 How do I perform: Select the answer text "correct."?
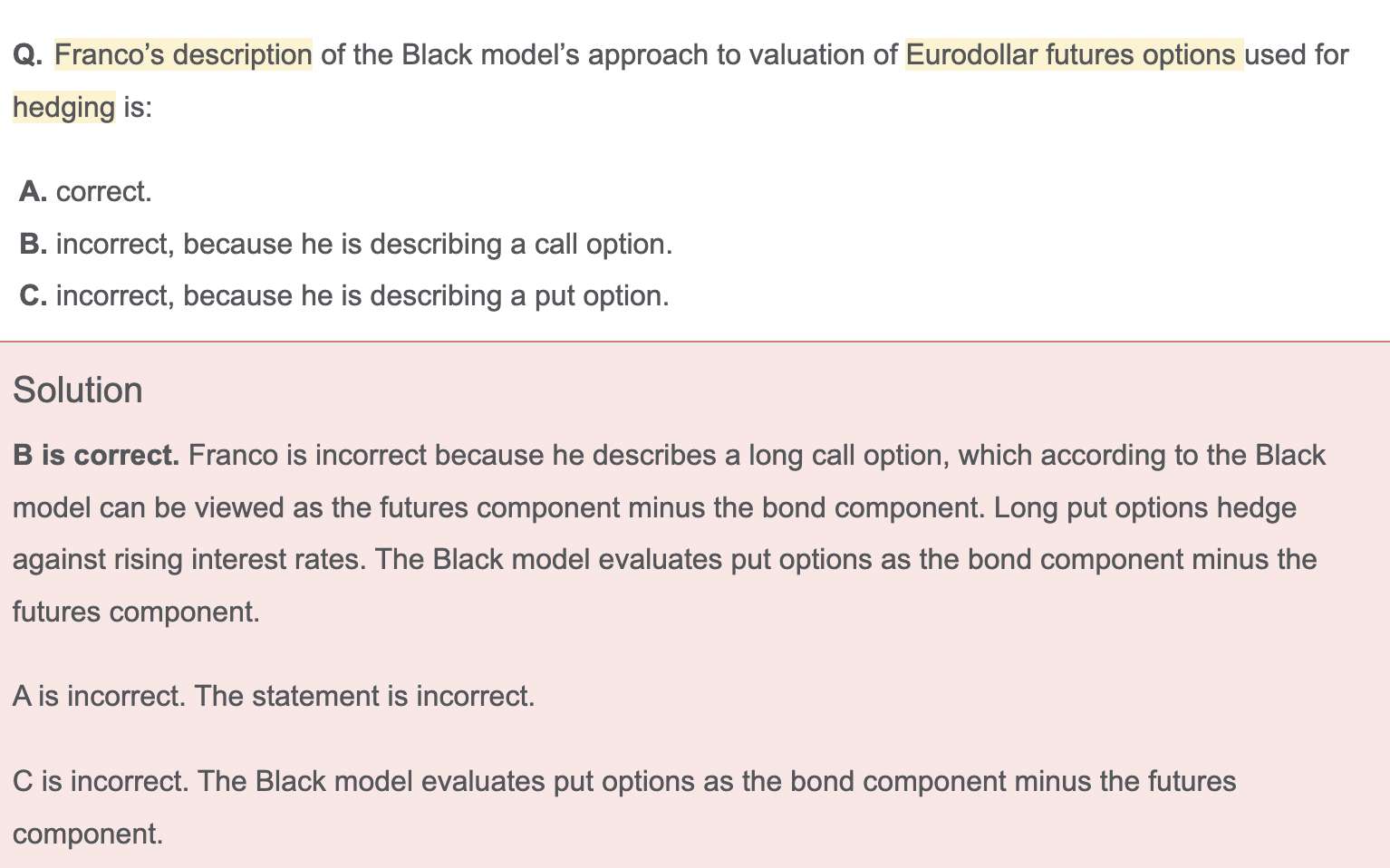click(104, 192)
